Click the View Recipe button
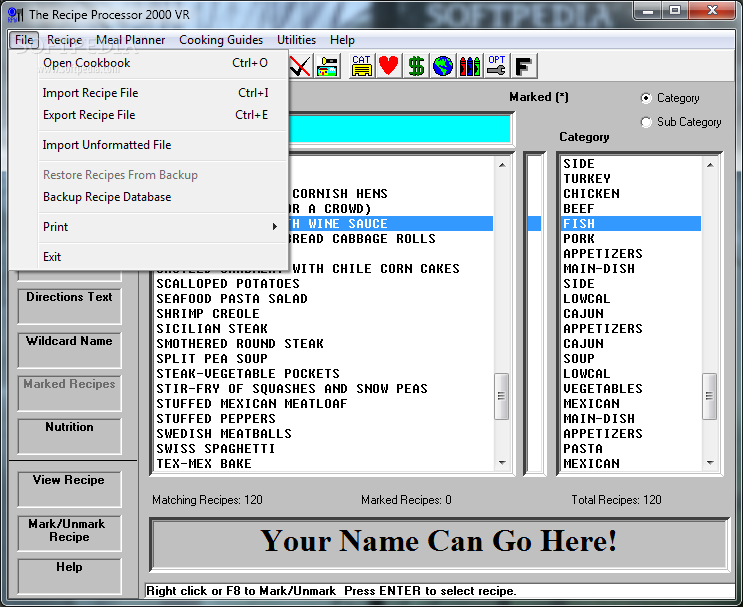 pyautogui.click(x=69, y=489)
